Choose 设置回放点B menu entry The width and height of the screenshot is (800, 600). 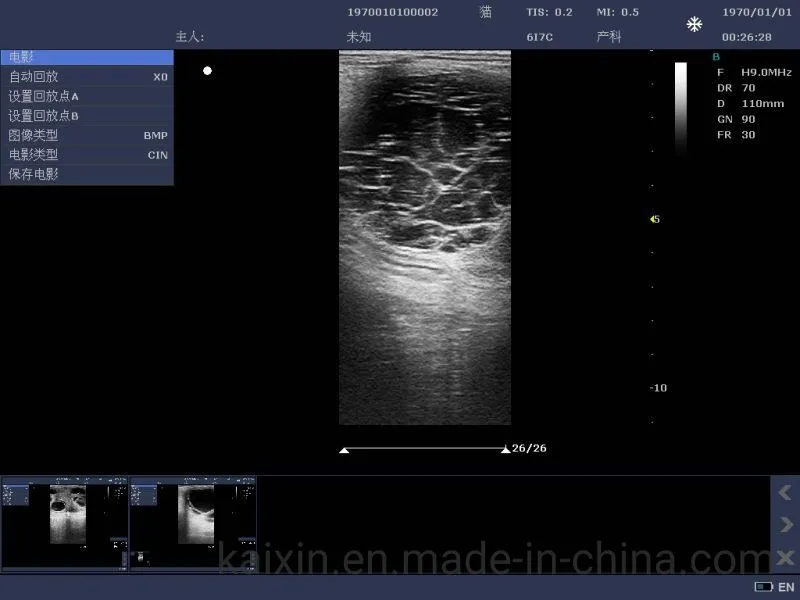click(86, 116)
